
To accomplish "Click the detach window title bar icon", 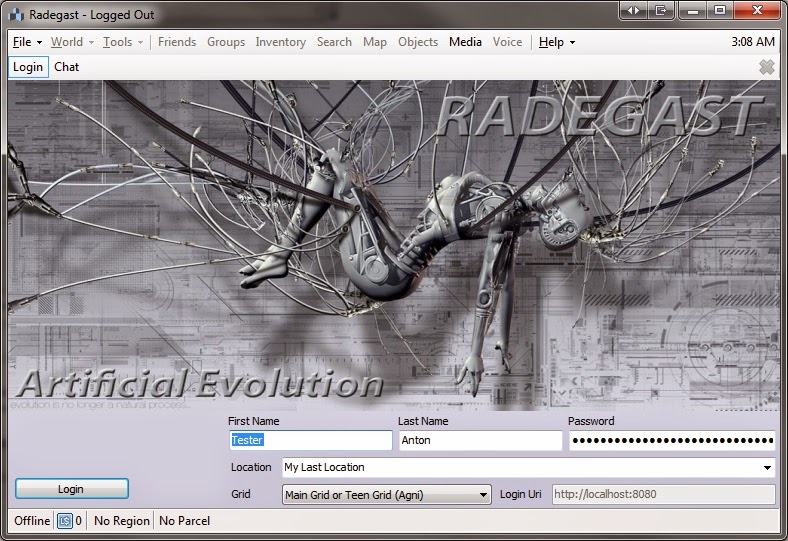I will [x=661, y=10].
